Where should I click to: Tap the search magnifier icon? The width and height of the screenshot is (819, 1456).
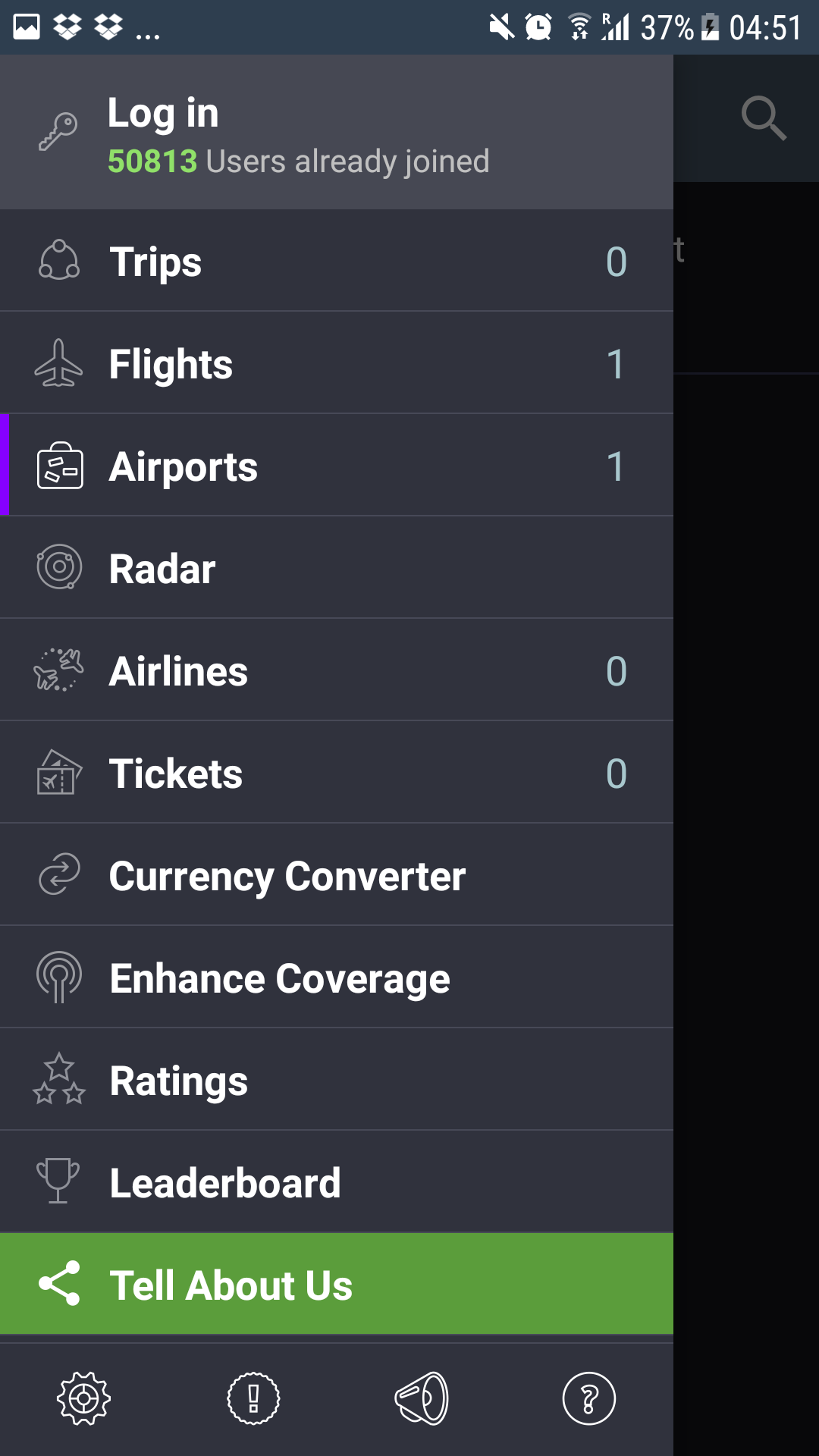pyautogui.click(x=763, y=118)
